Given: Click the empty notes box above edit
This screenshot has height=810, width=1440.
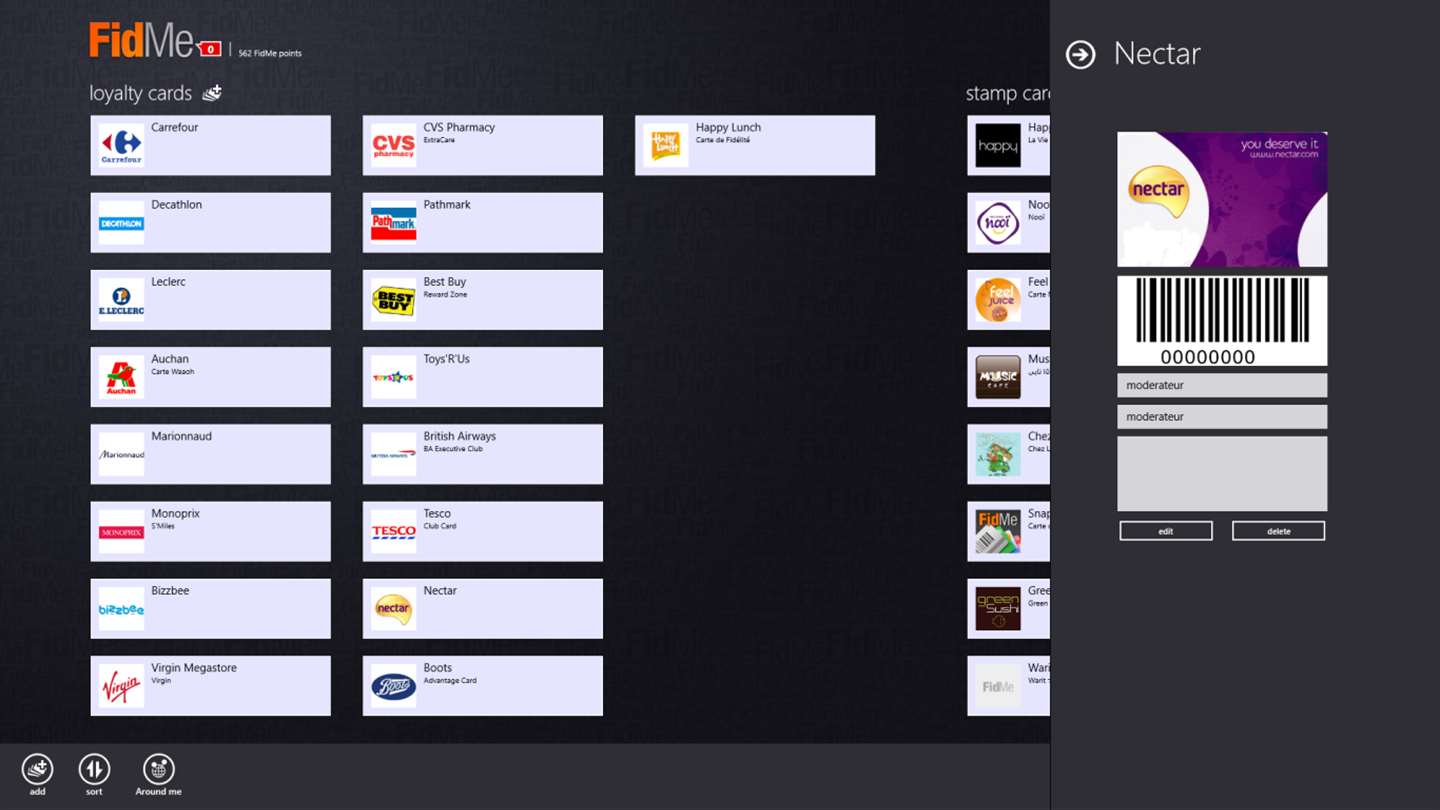Looking at the screenshot, I should pos(1222,473).
